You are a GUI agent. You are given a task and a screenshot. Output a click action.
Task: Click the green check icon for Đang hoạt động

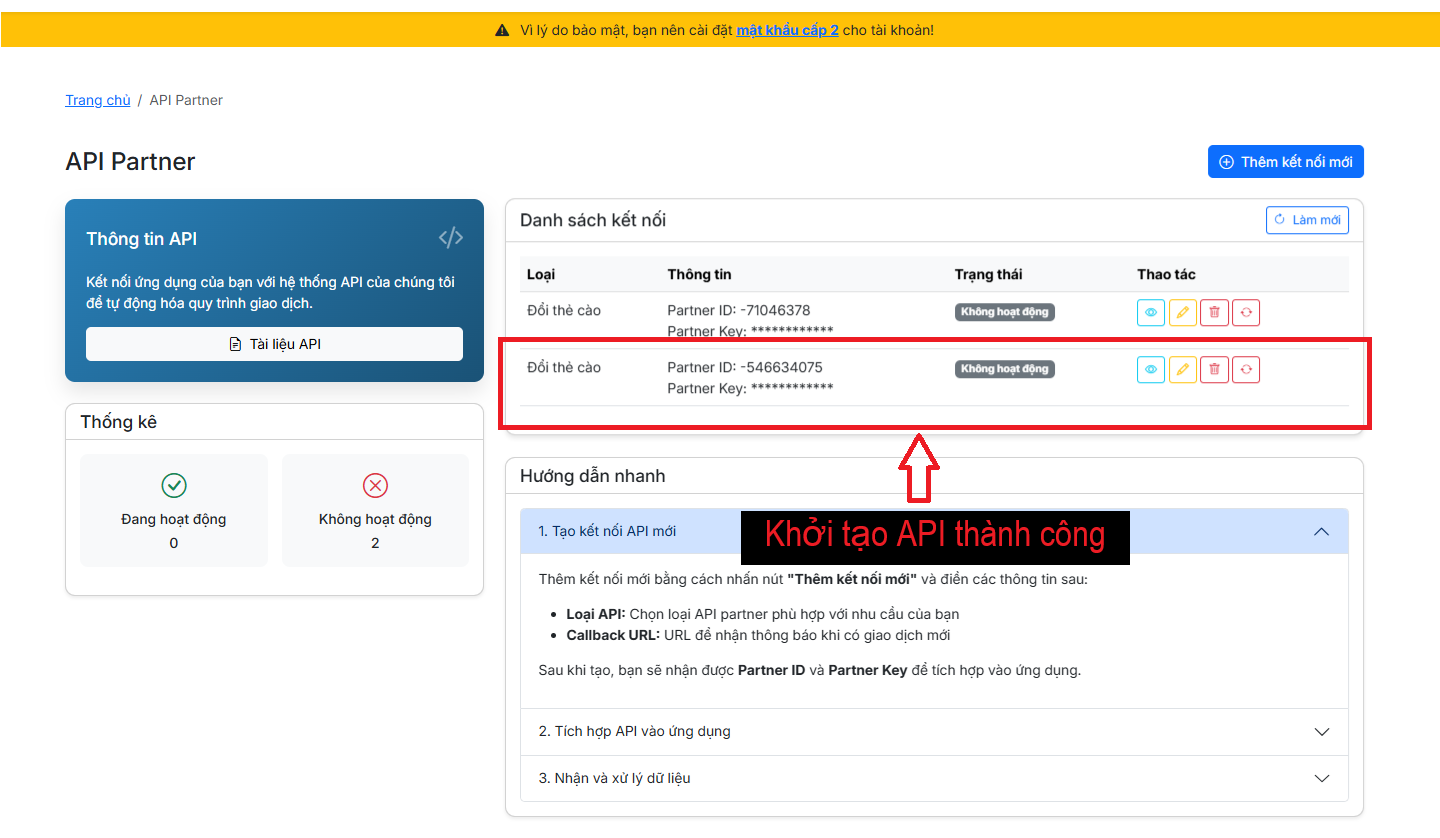(174, 486)
